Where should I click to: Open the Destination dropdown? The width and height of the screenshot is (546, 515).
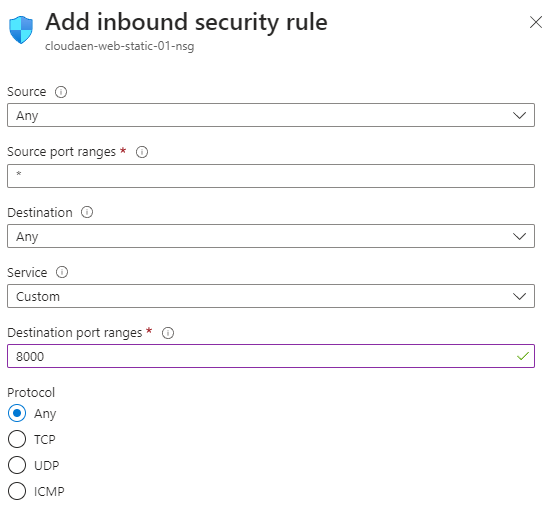[271, 236]
